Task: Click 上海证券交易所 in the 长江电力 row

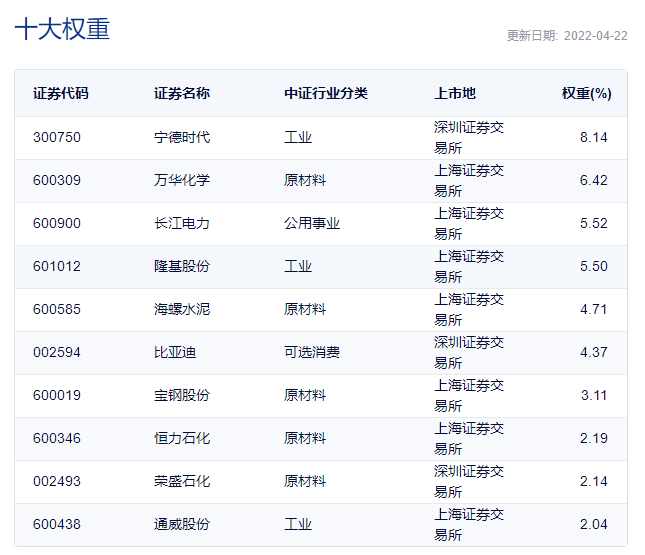Action: pyautogui.click(x=469, y=223)
